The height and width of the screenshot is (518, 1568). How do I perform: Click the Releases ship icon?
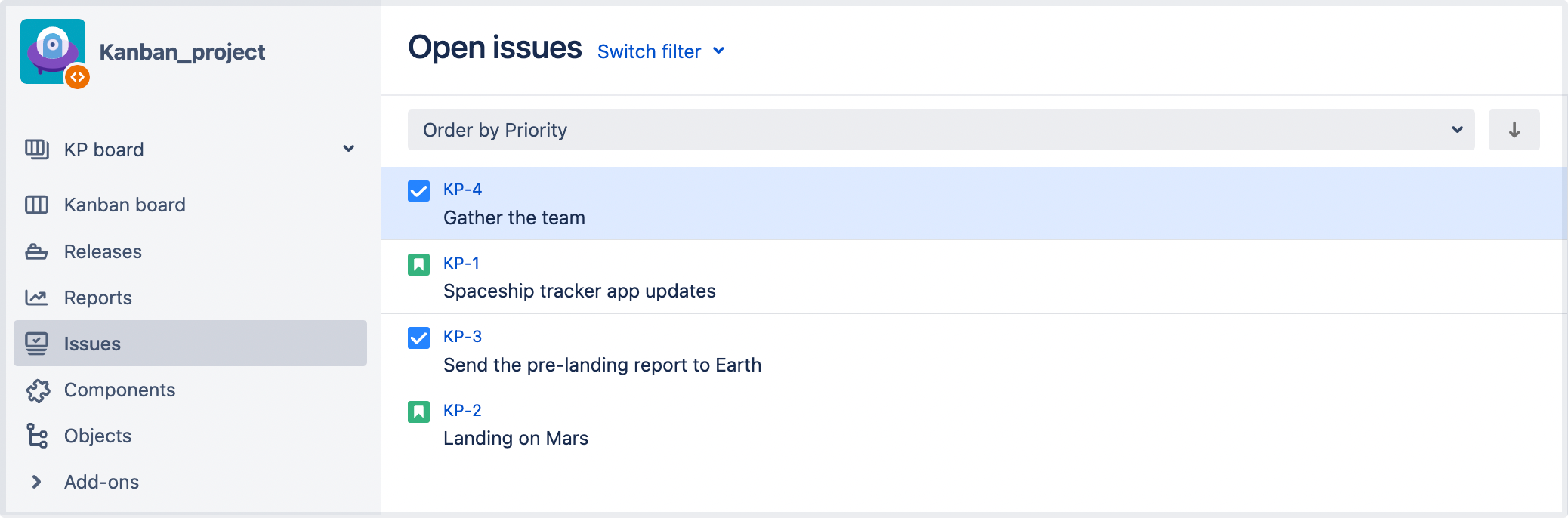click(36, 251)
